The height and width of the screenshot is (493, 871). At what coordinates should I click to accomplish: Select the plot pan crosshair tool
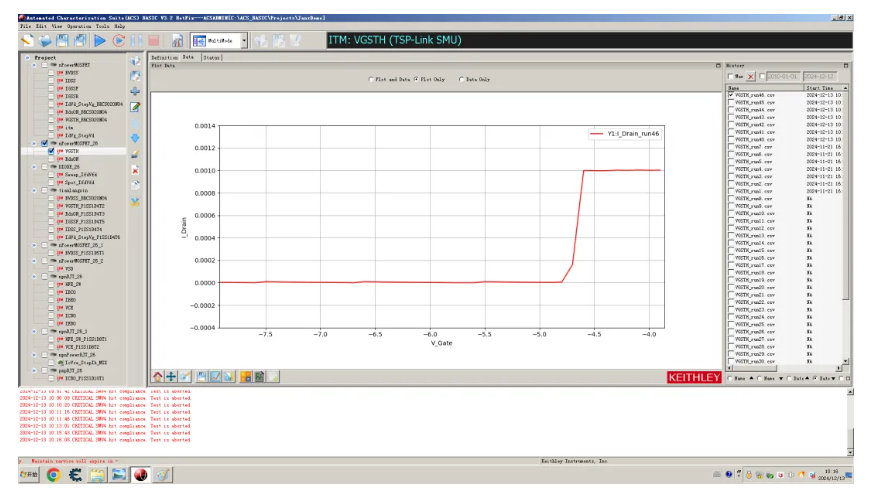click(171, 376)
